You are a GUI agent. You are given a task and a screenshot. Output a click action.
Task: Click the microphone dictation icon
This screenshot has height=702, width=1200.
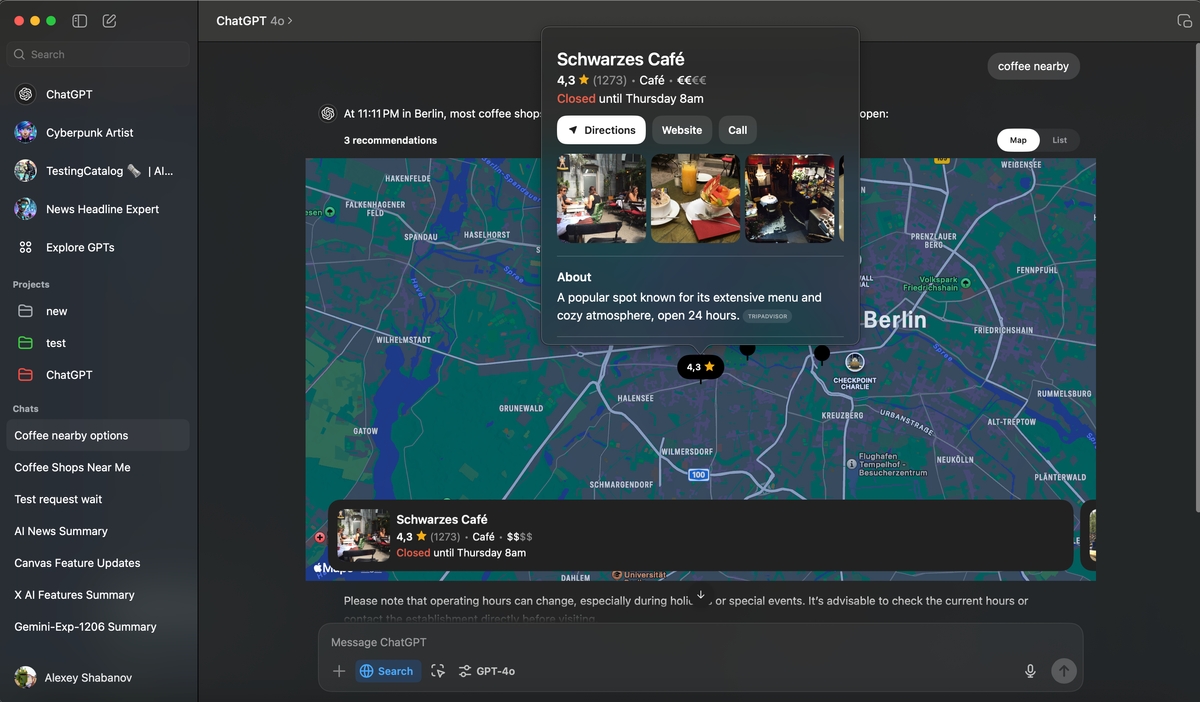pos(1030,671)
